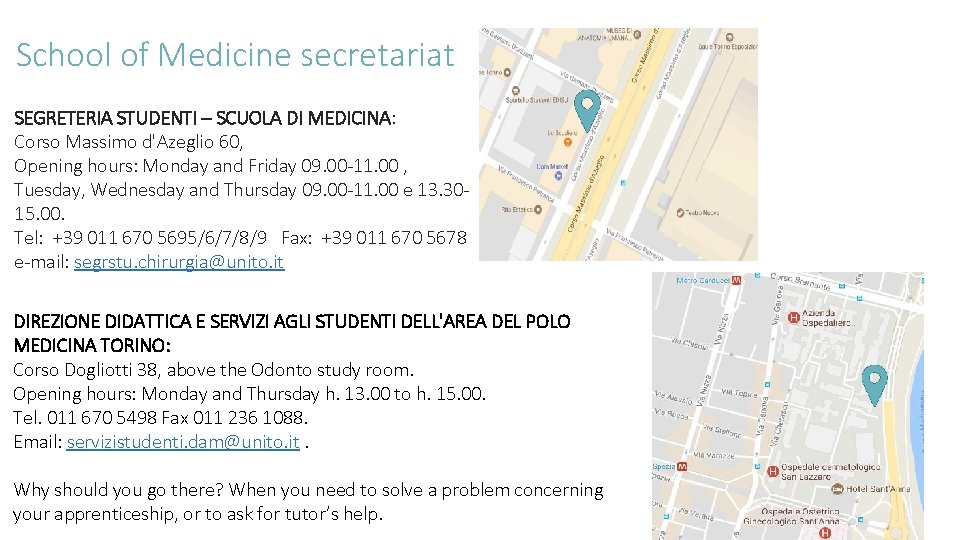Click the Spezia metro station icon
Viewport: 960px width, 540px height.
point(683,467)
